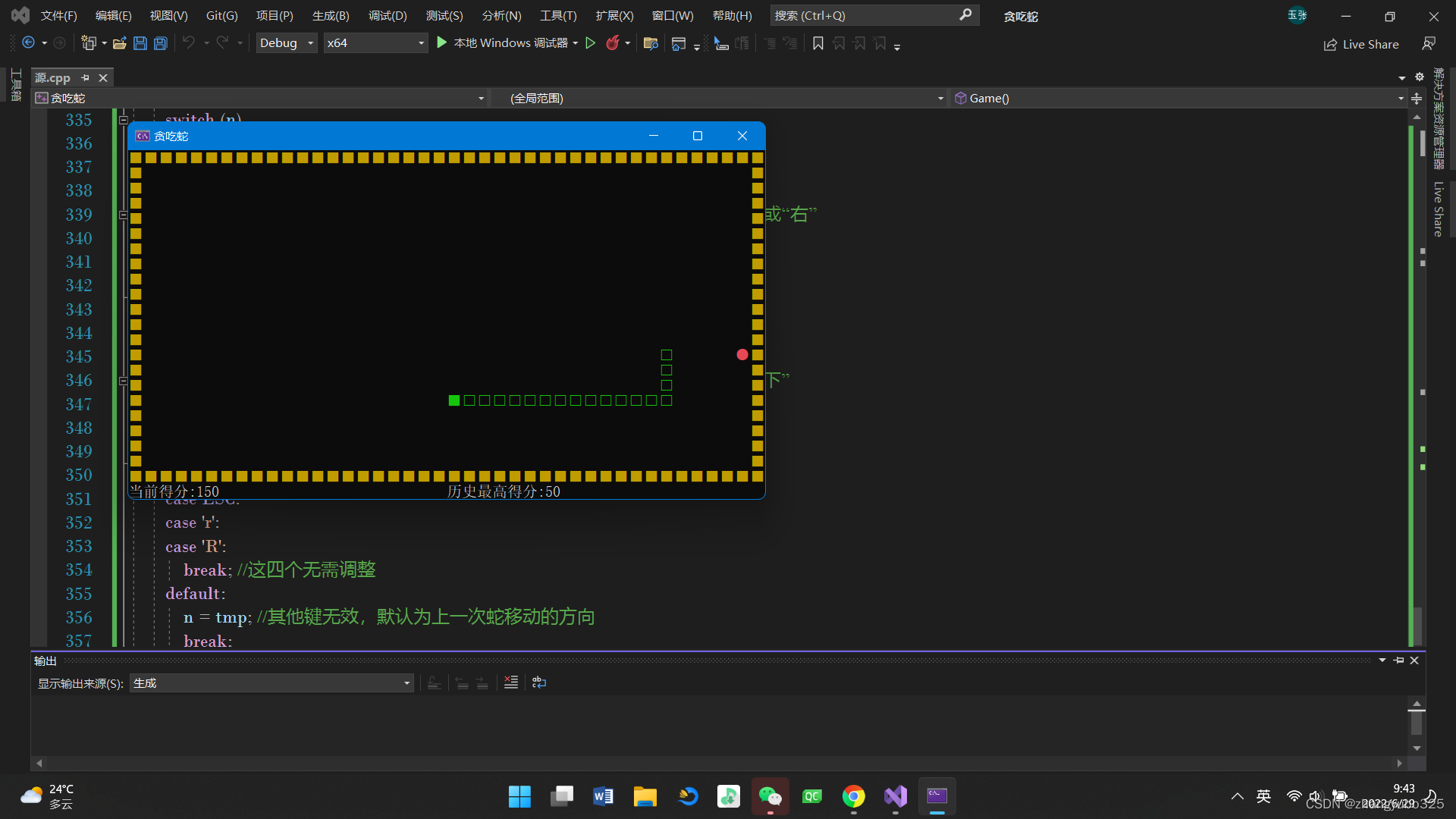This screenshot has height=819, width=1456.
Task: Click the Save All toolbar icon
Action: coord(160,43)
